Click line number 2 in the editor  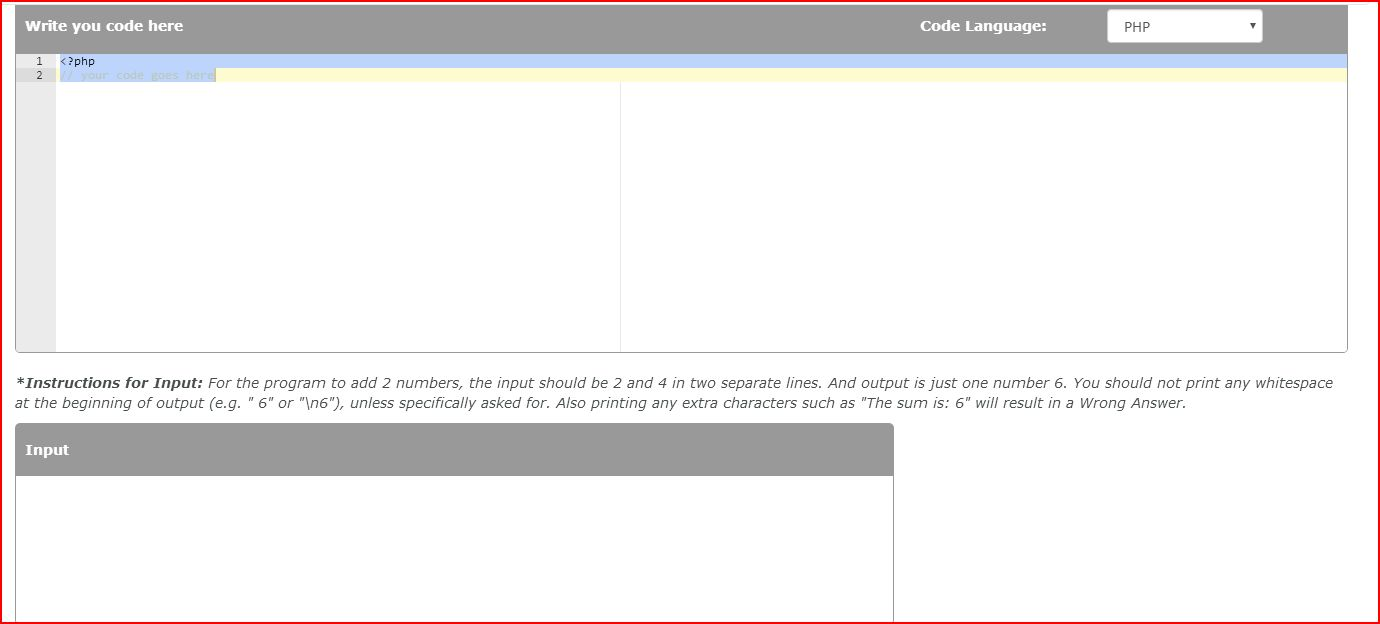click(38, 75)
